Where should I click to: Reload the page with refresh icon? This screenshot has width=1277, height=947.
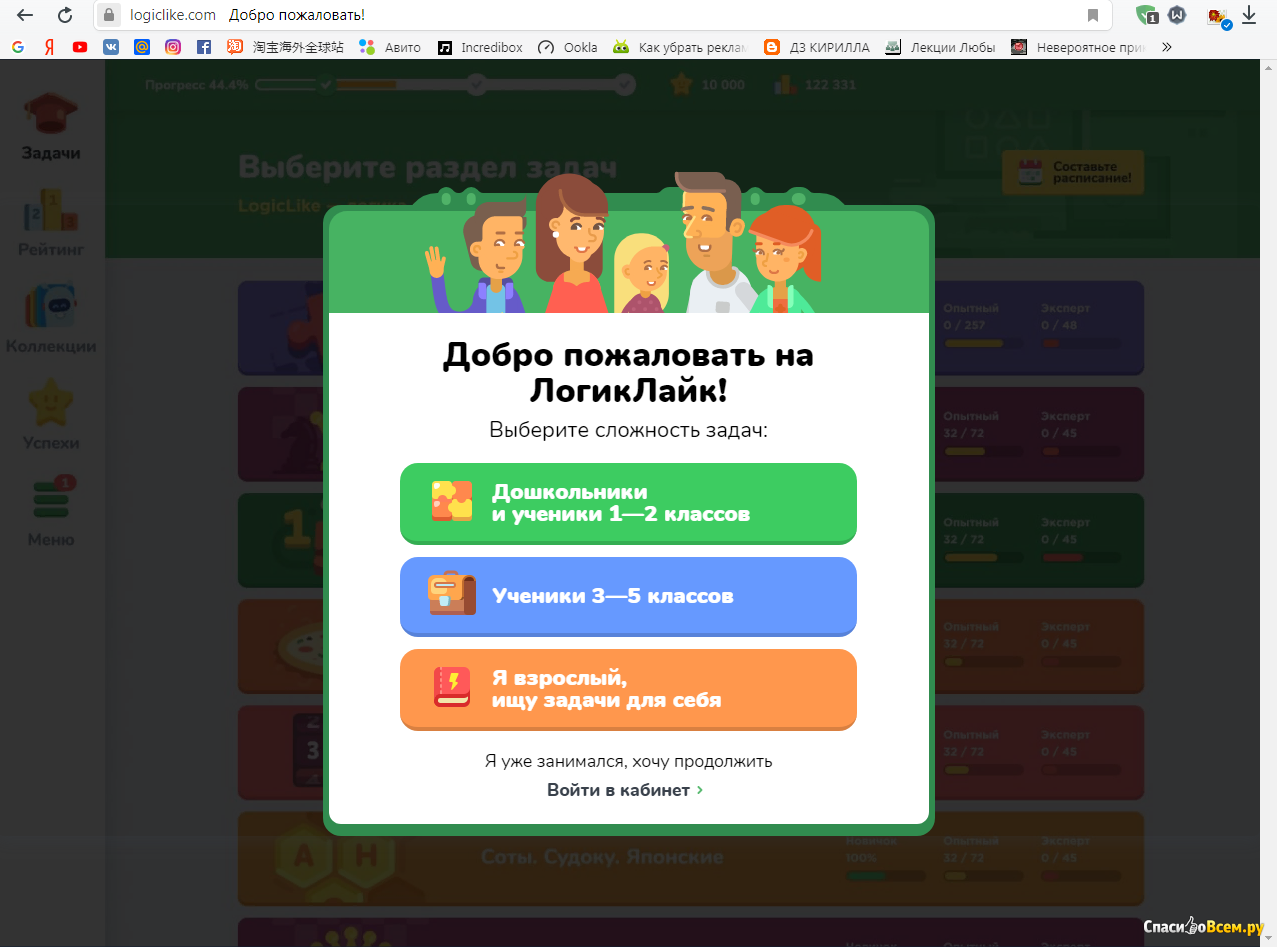65,15
